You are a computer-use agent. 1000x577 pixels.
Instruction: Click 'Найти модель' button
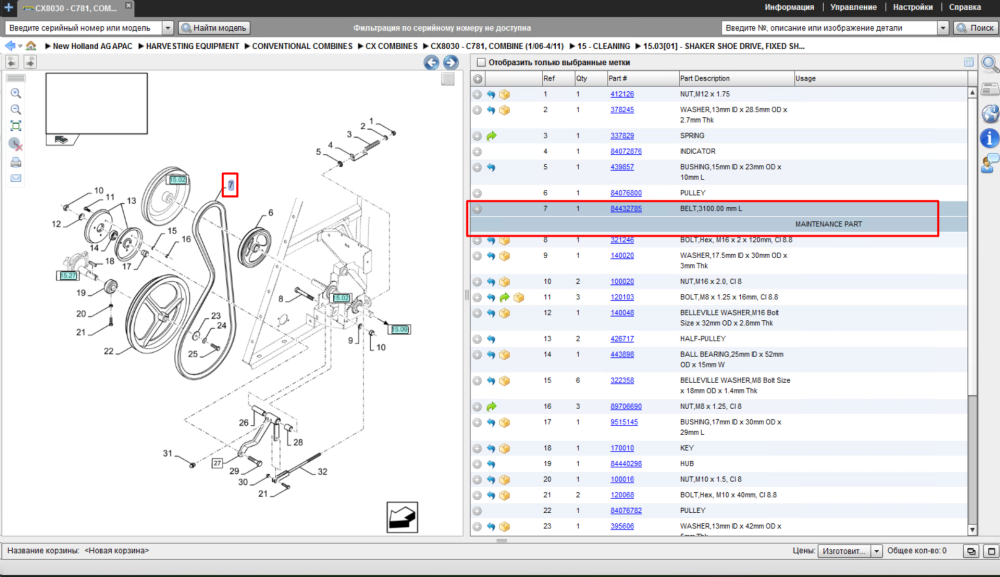(x=214, y=28)
